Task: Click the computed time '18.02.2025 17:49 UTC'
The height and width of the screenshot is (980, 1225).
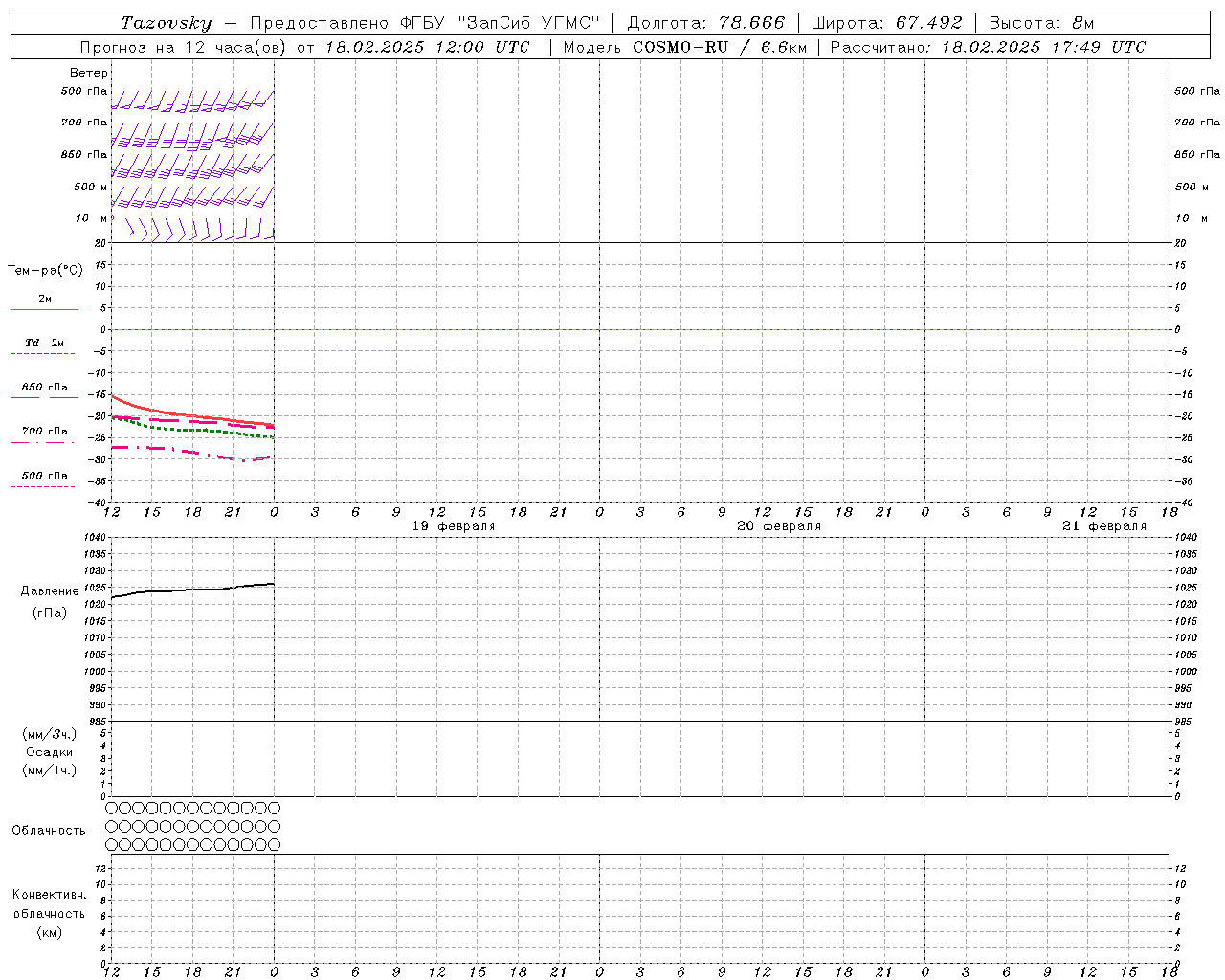Action: coord(1043,47)
